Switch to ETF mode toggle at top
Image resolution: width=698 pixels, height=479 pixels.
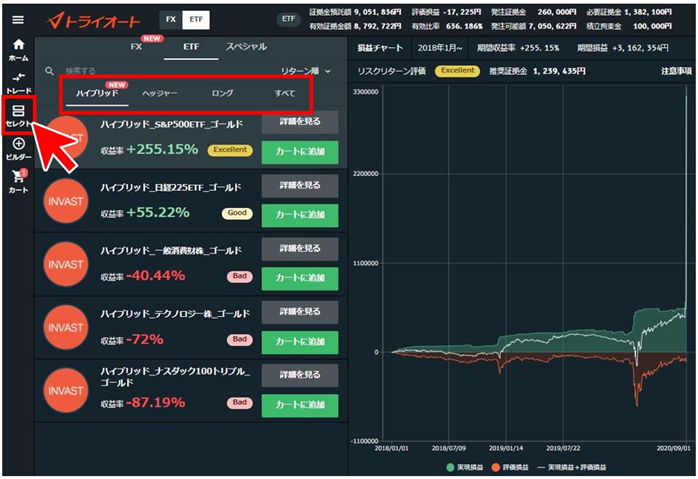[x=196, y=20]
